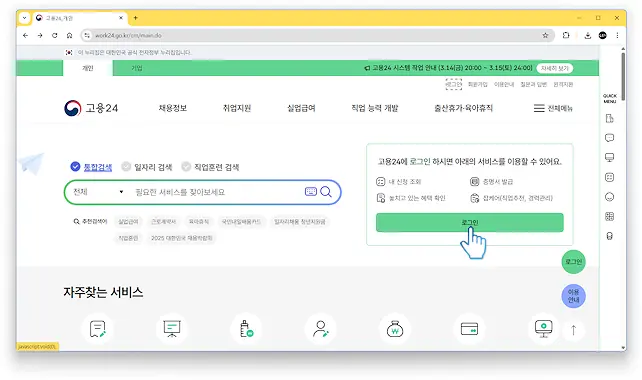The height and width of the screenshot is (380, 642).
Task: Open the square face icon in Quick Menu
Action: point(610,177)
